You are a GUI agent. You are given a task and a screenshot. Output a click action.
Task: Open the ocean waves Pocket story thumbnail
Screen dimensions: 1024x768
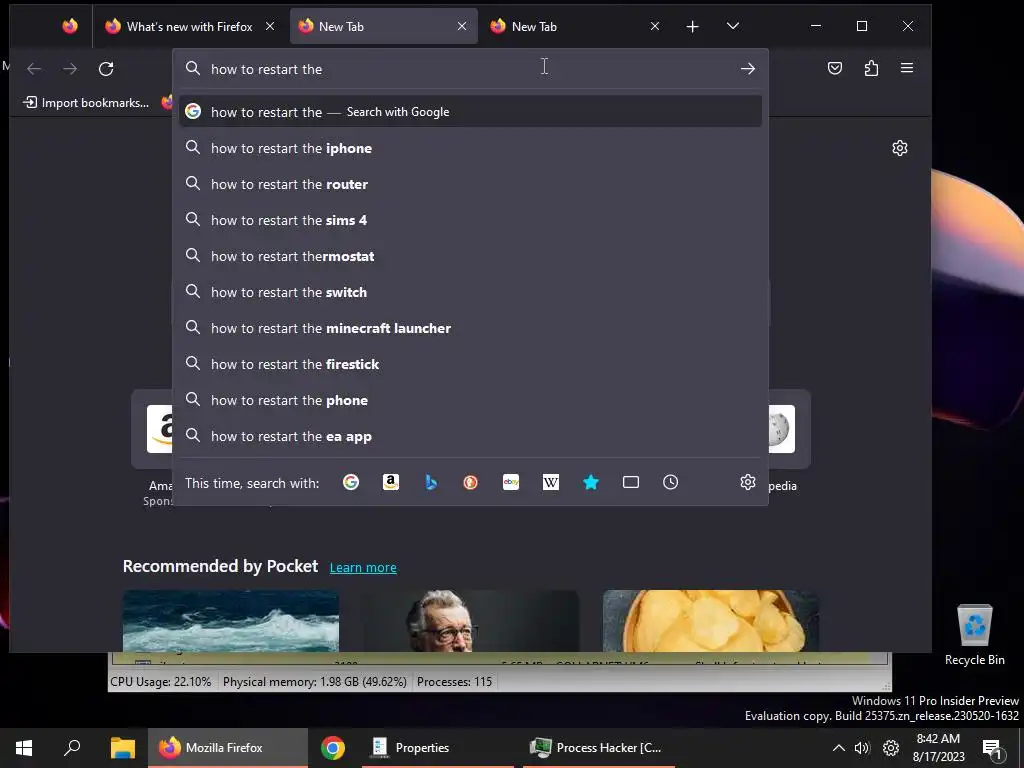231,620
